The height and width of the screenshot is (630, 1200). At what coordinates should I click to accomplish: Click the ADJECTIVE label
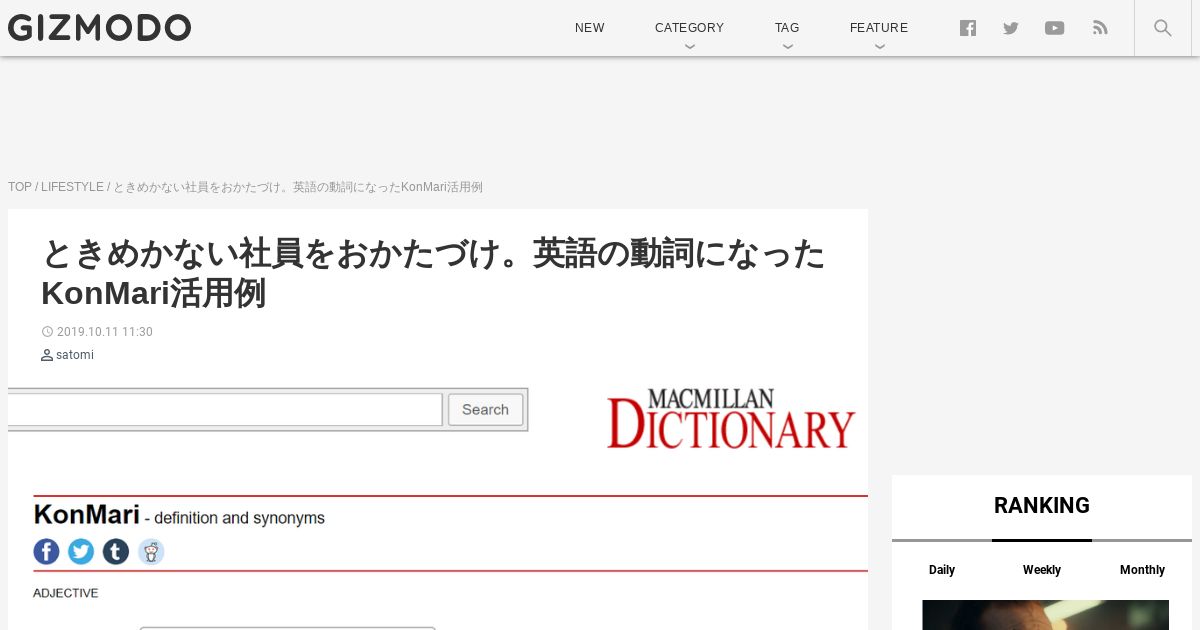pyautogui.click(x=66, y=593)
